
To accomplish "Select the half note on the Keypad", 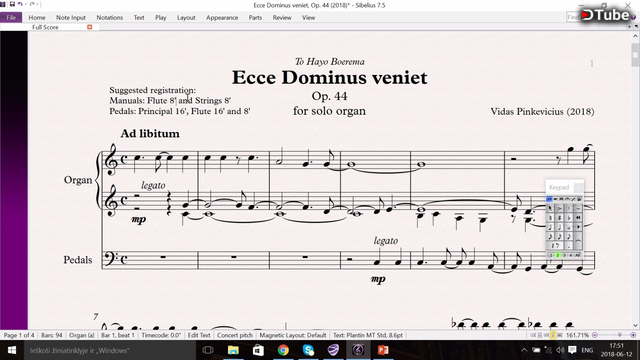I will (560, 227).
